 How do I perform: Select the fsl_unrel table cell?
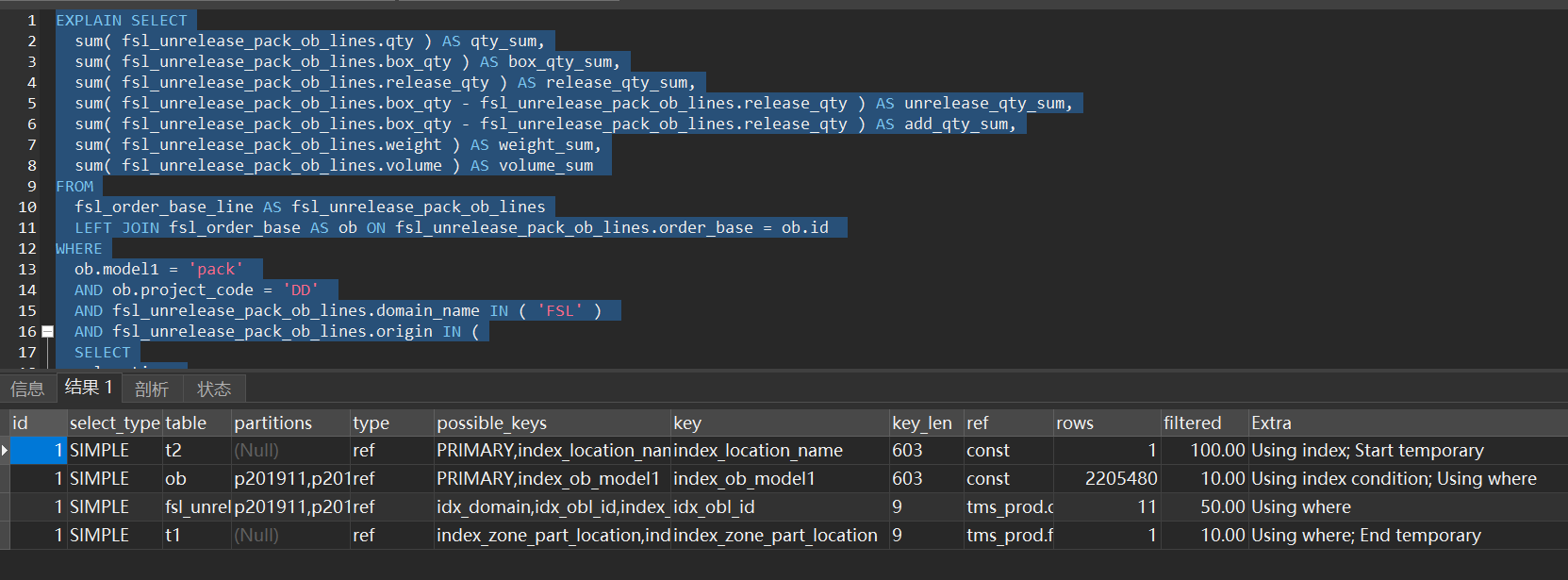tap(197, 507)
